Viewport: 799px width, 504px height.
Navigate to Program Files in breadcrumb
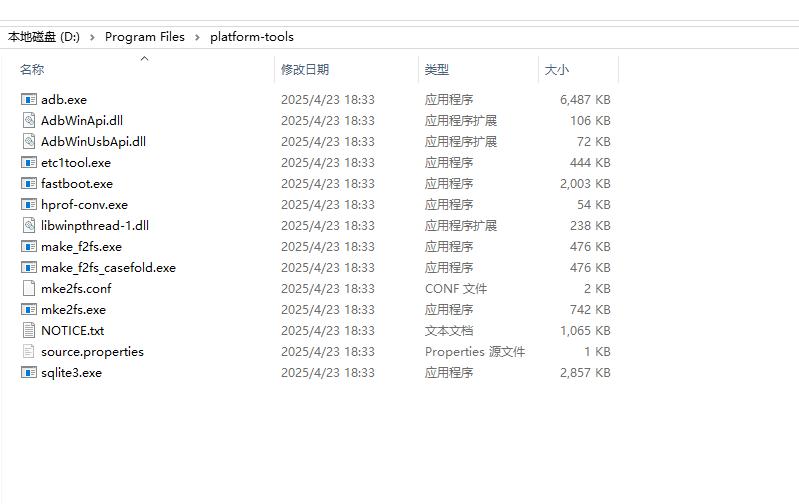(145, 37)
